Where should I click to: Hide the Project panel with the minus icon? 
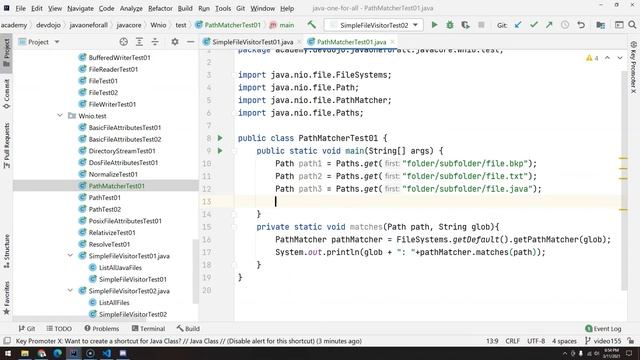pyautogui.click(x=190, y=42)
